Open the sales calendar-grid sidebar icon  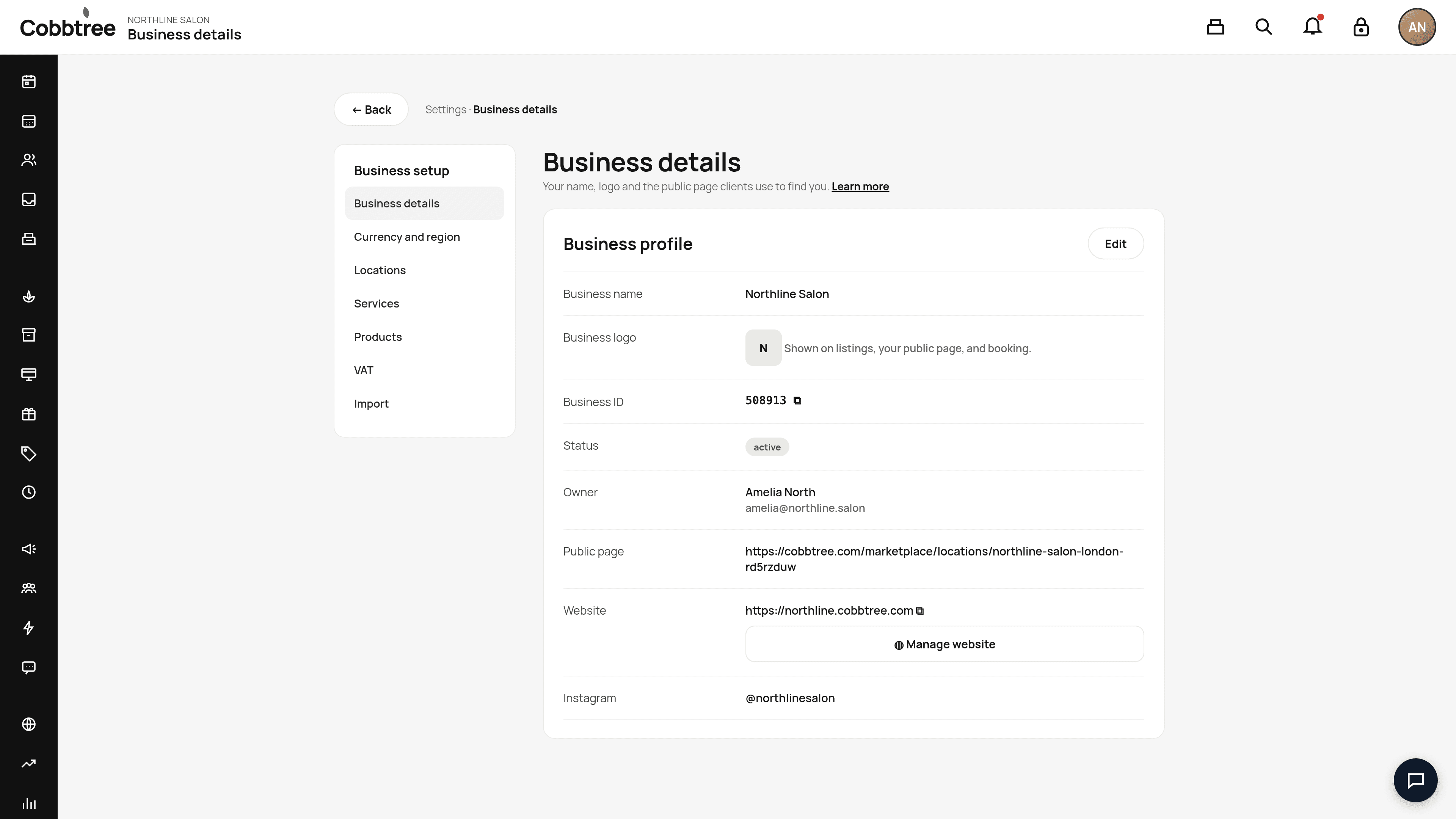pos(29,121)
